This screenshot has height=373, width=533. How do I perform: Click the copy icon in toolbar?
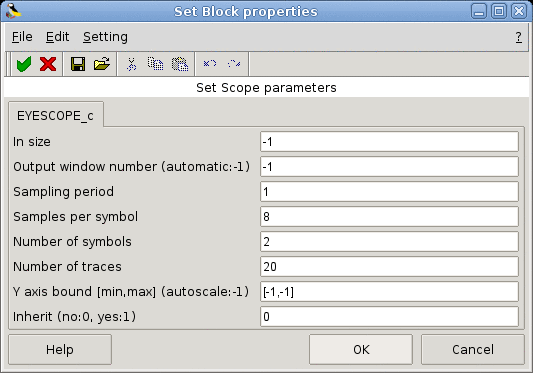pyautogui.click(x=155, y=64)
